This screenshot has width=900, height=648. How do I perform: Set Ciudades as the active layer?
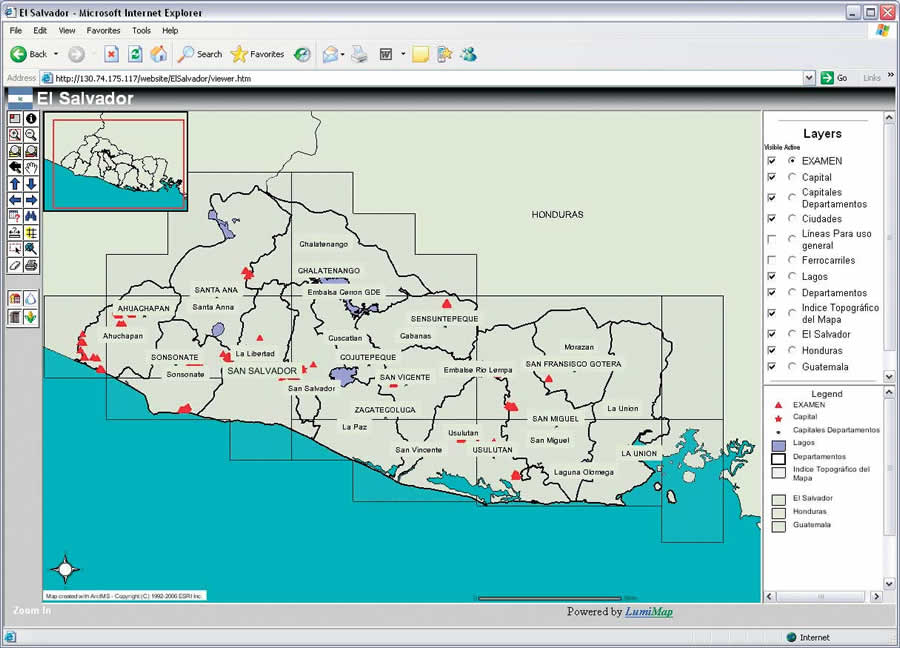click(792, 219)
